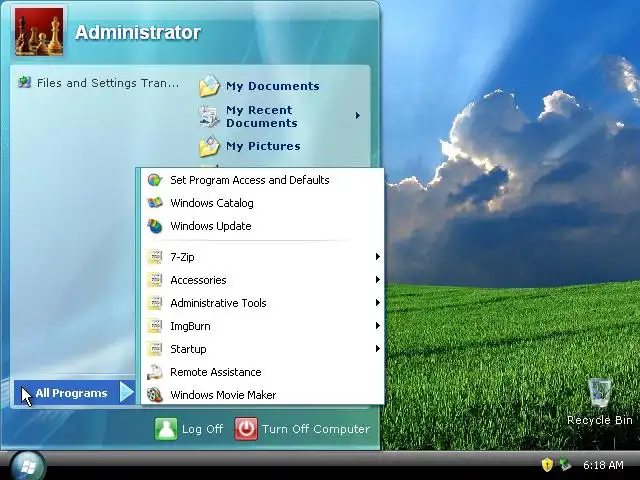Click the green Log Off icon
The width and height of the screenshot is (640, 480).
166,429
